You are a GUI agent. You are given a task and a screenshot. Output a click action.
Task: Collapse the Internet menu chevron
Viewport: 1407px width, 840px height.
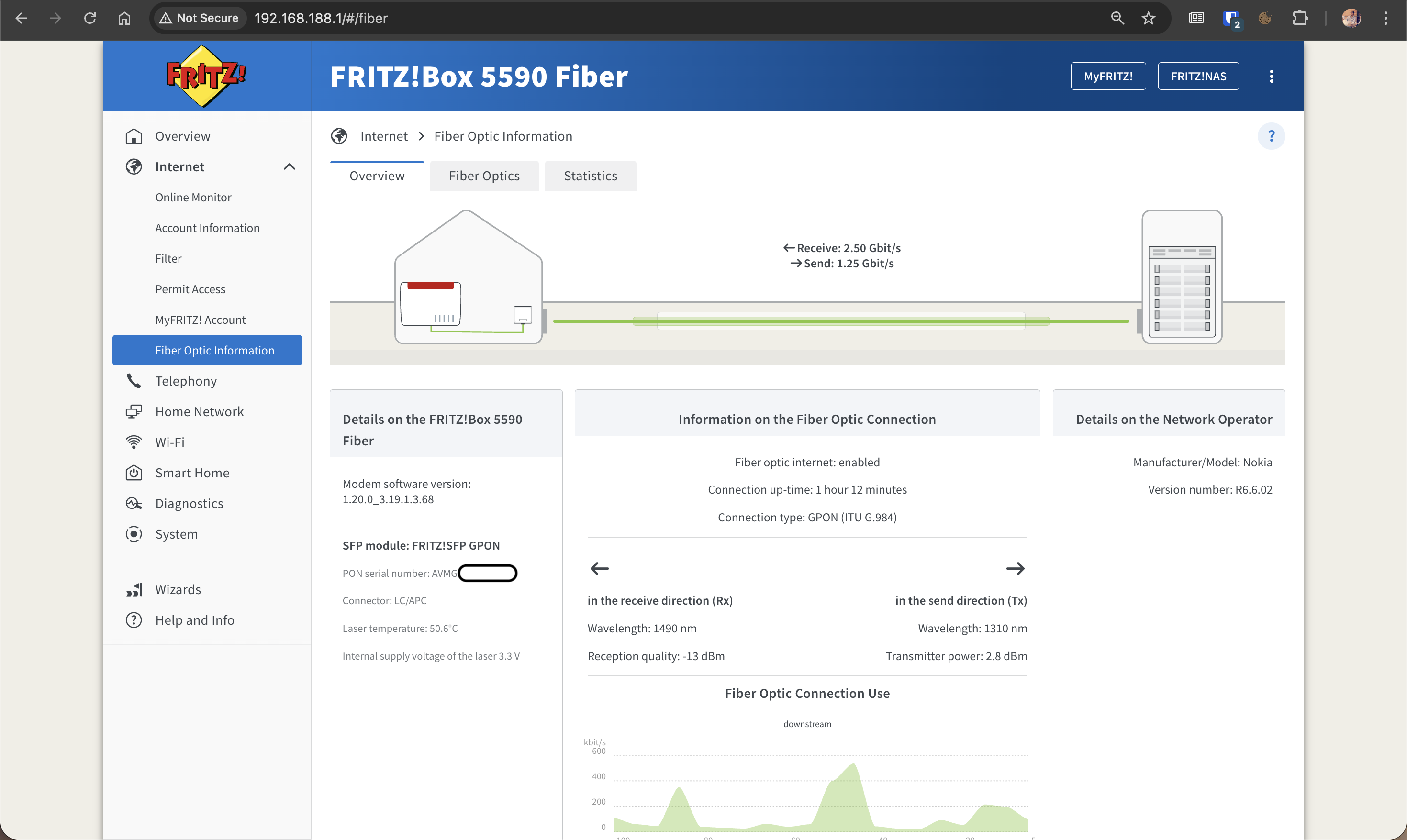tap(290, 166)
